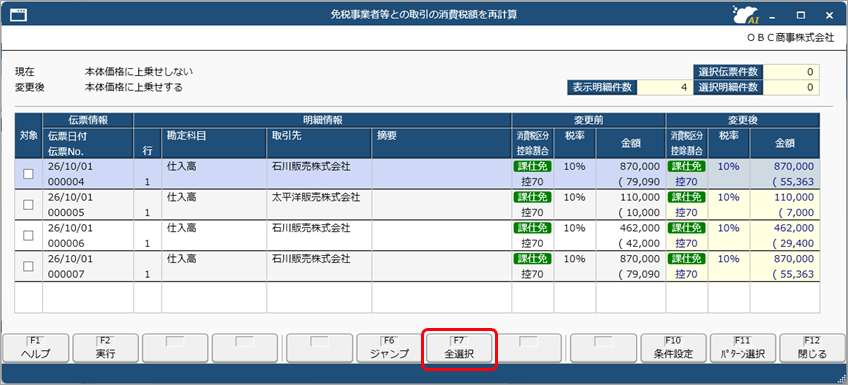Image resolution: width=848 pixels, height=385 pixels.
Task: Click the 勘定科目 column header
Action: point(214,143)
